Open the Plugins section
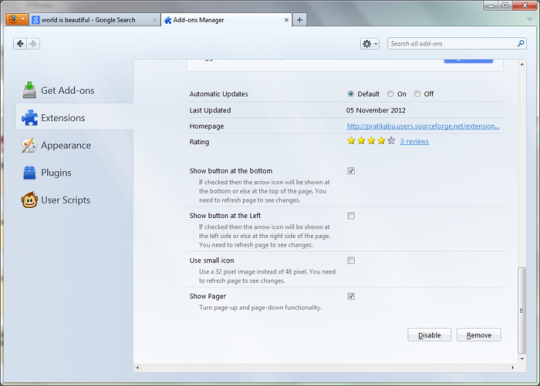 [74, 173]
